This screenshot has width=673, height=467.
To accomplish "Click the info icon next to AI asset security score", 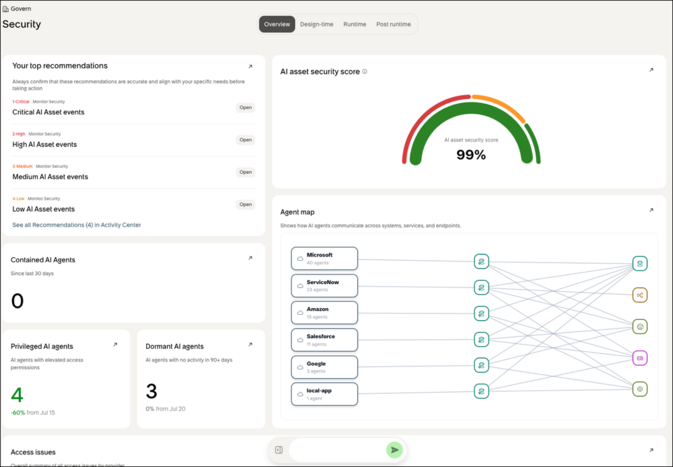I will [365, 72].
